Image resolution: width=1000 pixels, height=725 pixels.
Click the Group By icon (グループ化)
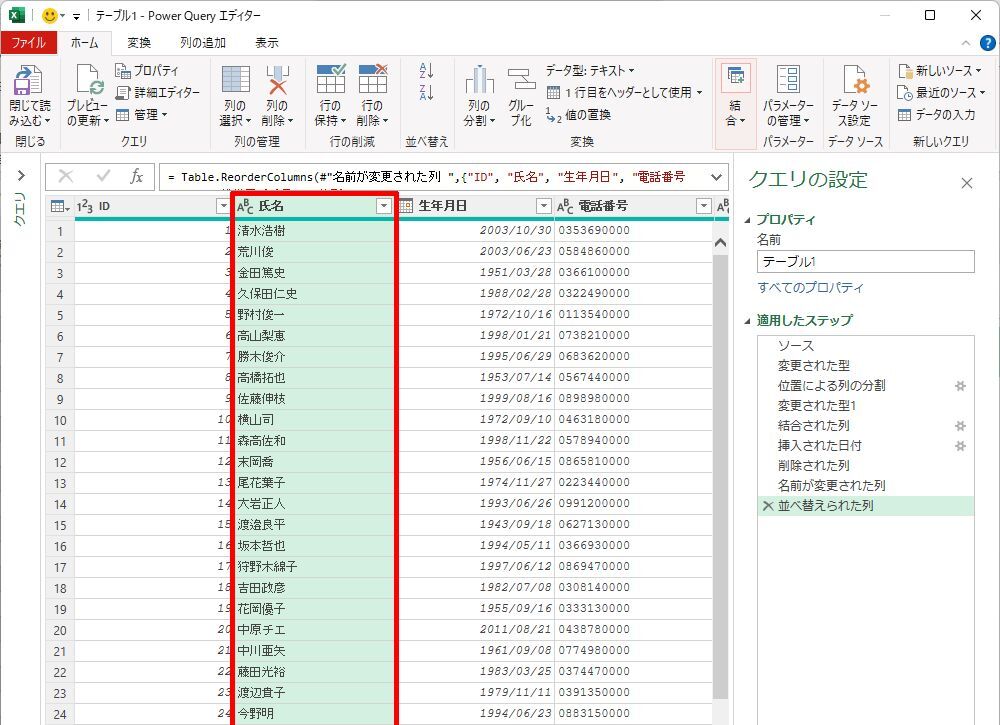click(x=521, y=82)
